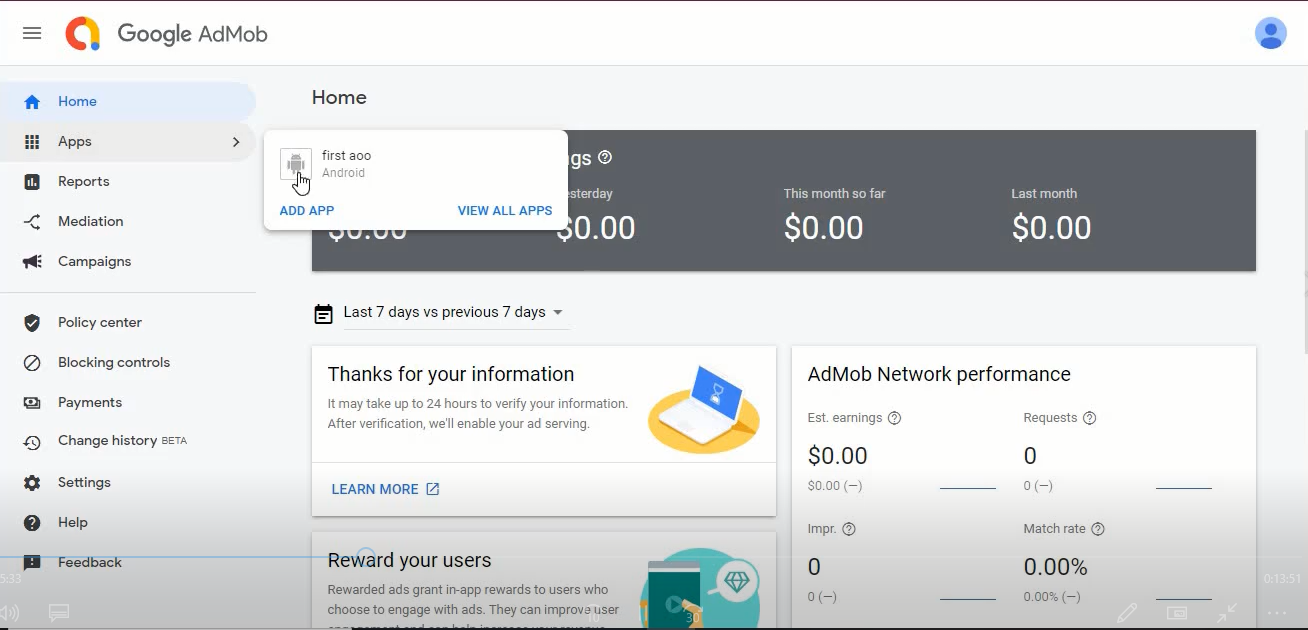Open the navigation hamburger menu
The width and height of the screenshot is (1308, 630).
[31, 32]
